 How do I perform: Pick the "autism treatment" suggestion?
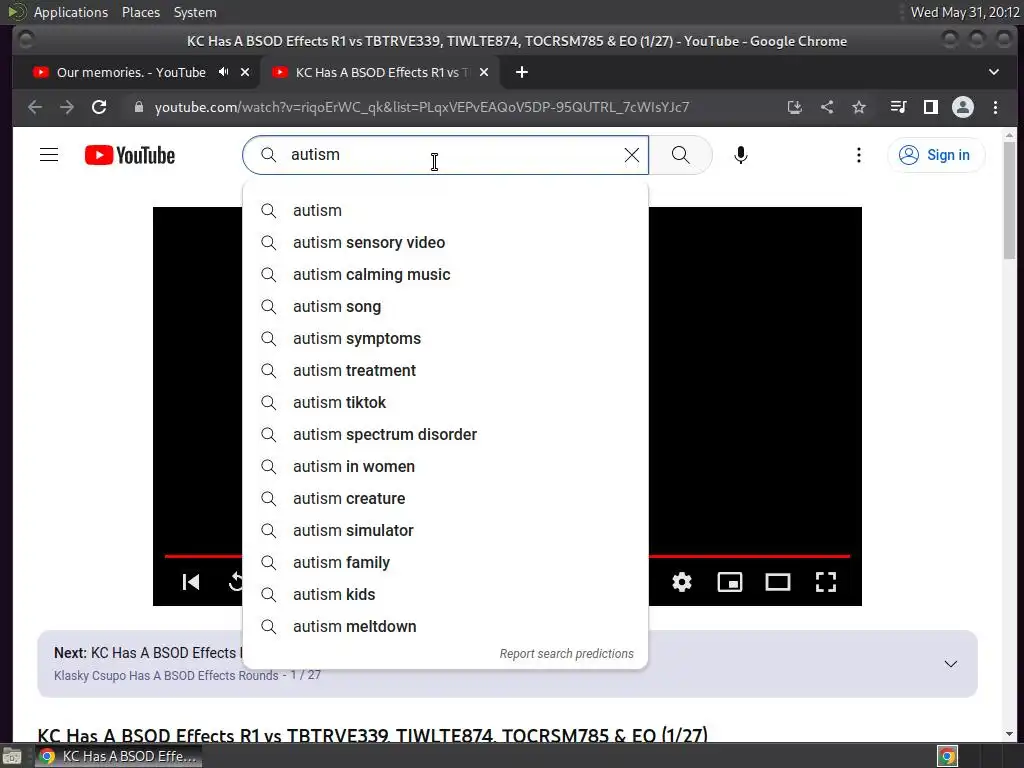click(x=445, y=370)
